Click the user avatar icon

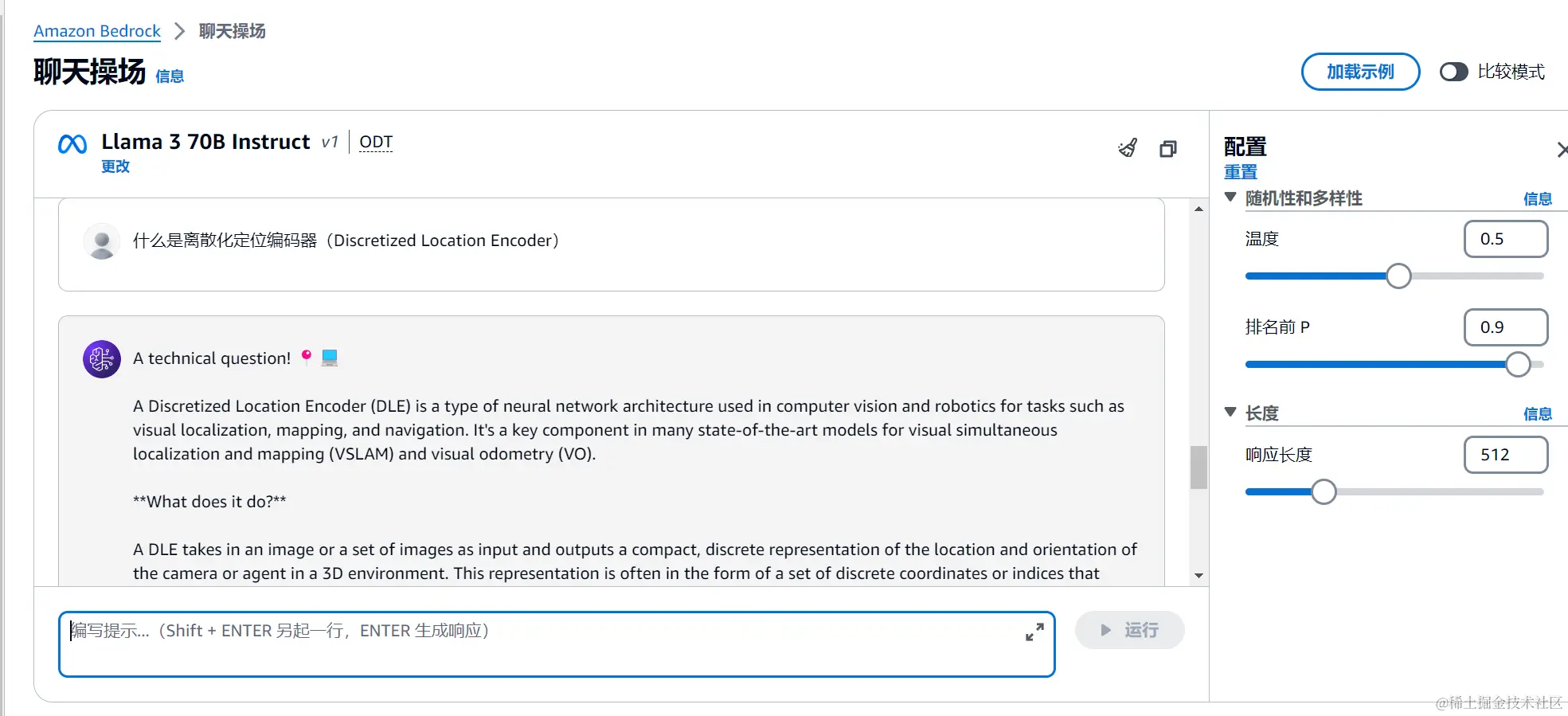pos(102,242)
